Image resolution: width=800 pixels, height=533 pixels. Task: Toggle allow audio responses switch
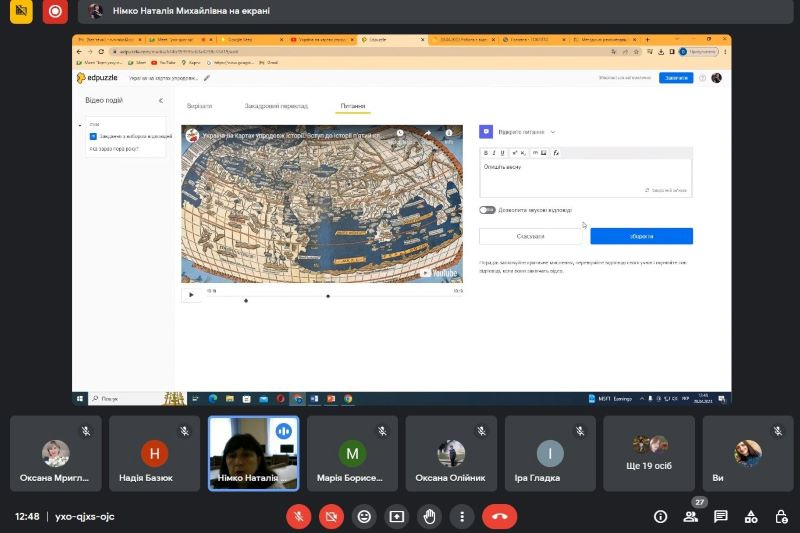(487, 210)
